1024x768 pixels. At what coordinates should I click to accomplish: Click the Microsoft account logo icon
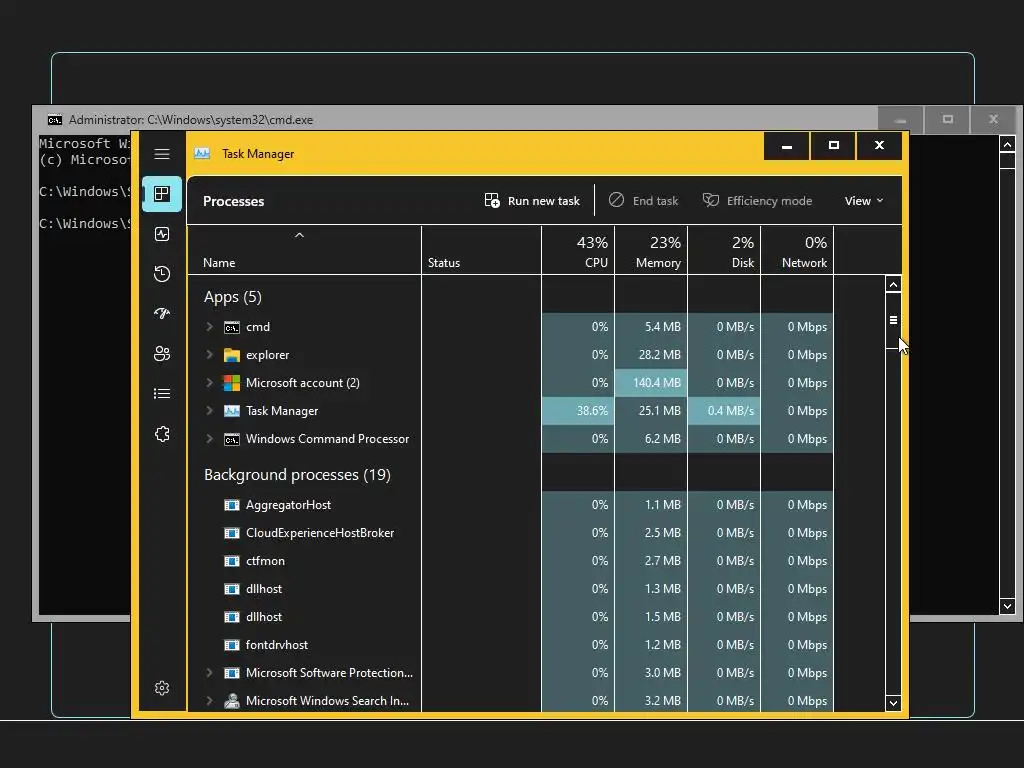(232, 383)
